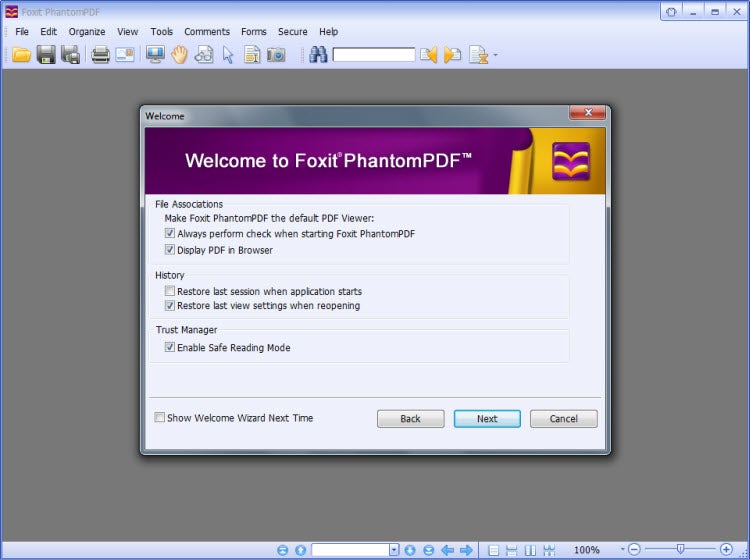This screenshot has height=560, width=750.
Task: Switch to facing pages layout
Action: point(530,550)
